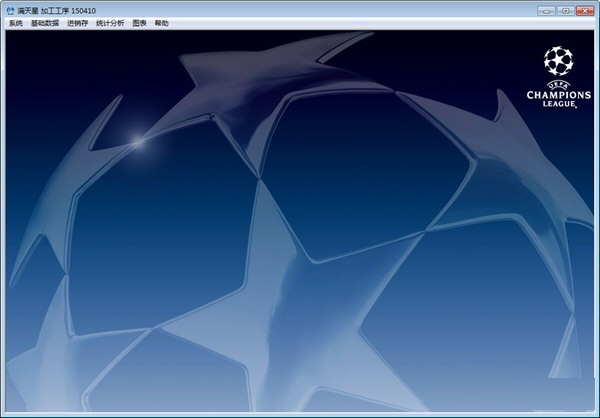This screenshot has height=418, width=600.
Task: Open the 进销存 menu
Action: pyautogui.click(x=77, y=23)
